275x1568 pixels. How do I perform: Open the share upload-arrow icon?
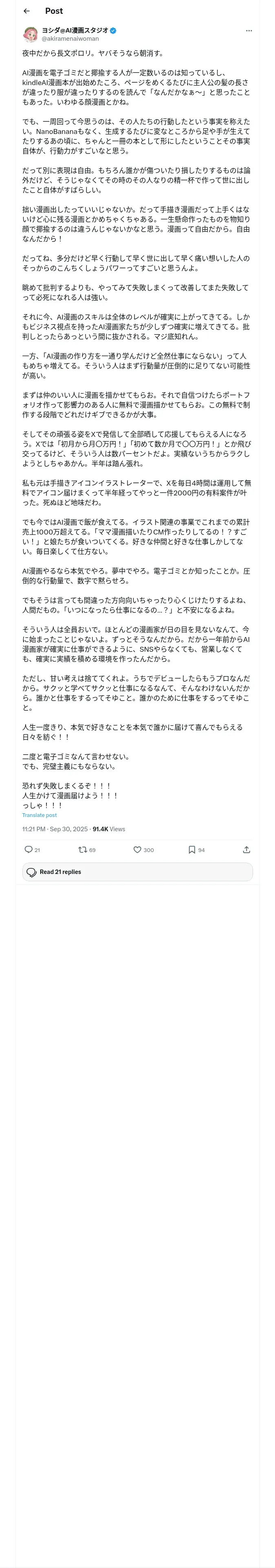[246, 849]
